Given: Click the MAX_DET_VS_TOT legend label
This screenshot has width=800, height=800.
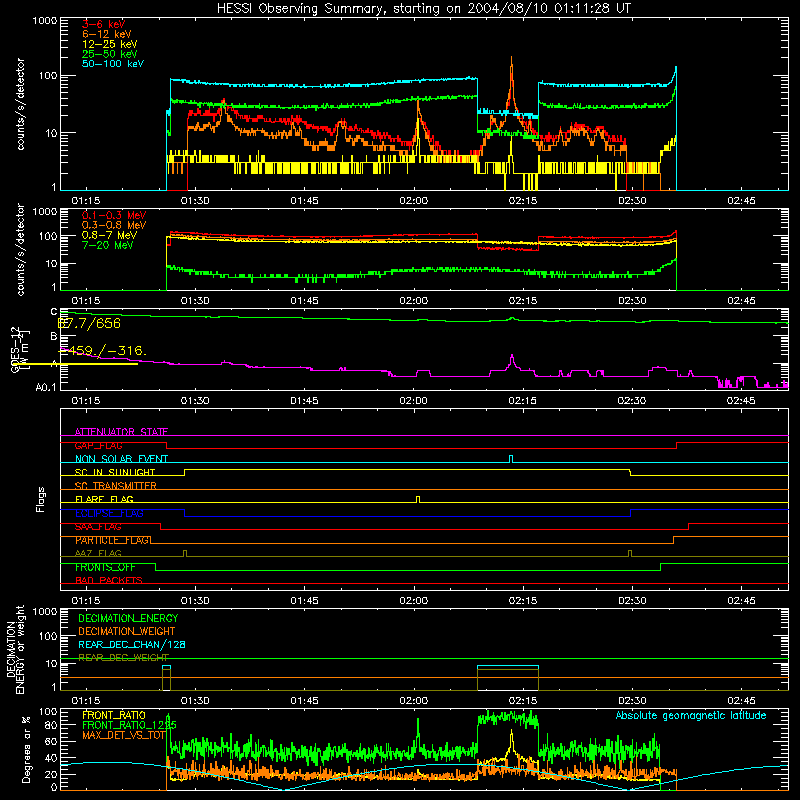Looking at the screenshot, I should (124, 735).
